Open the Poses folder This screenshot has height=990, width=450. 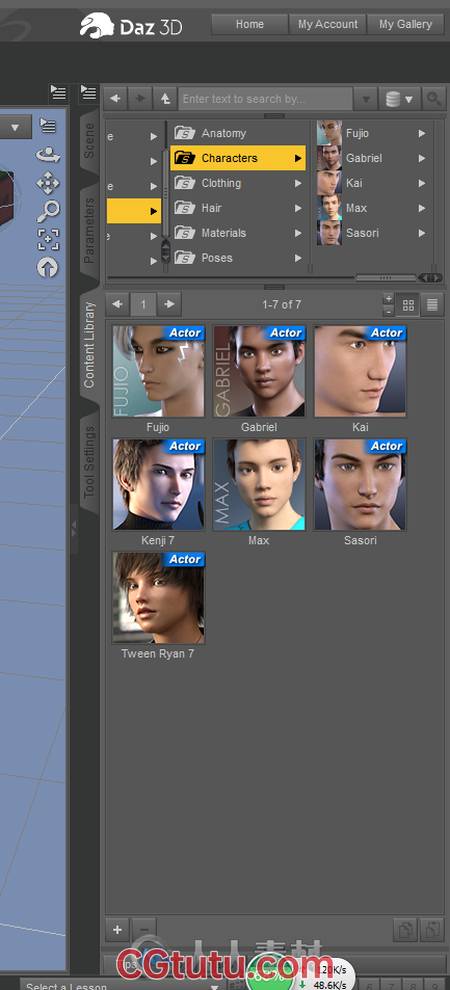[x=238, y=258]
